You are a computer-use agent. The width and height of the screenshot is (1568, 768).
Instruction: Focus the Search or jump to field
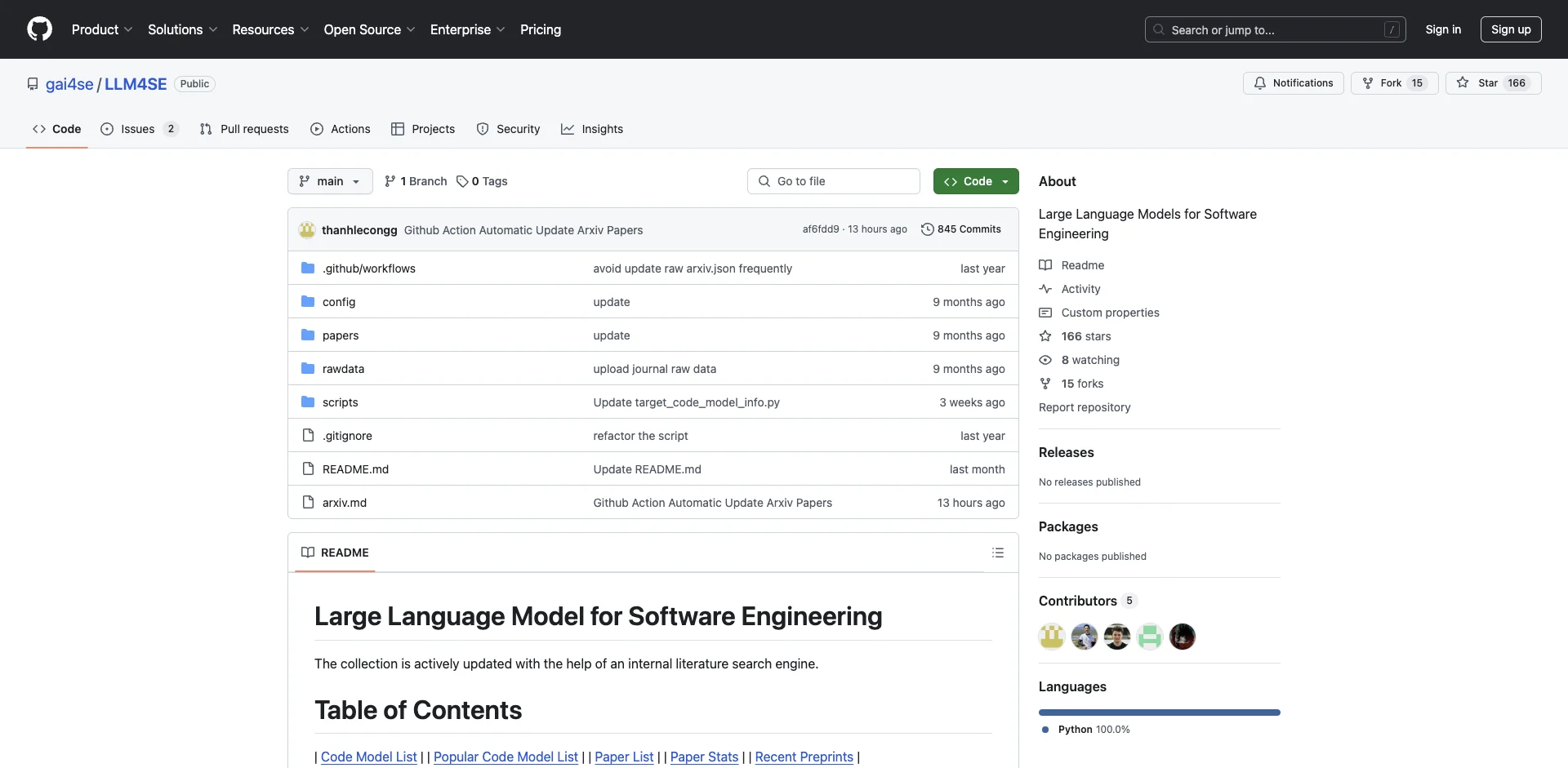(1275, 29)
